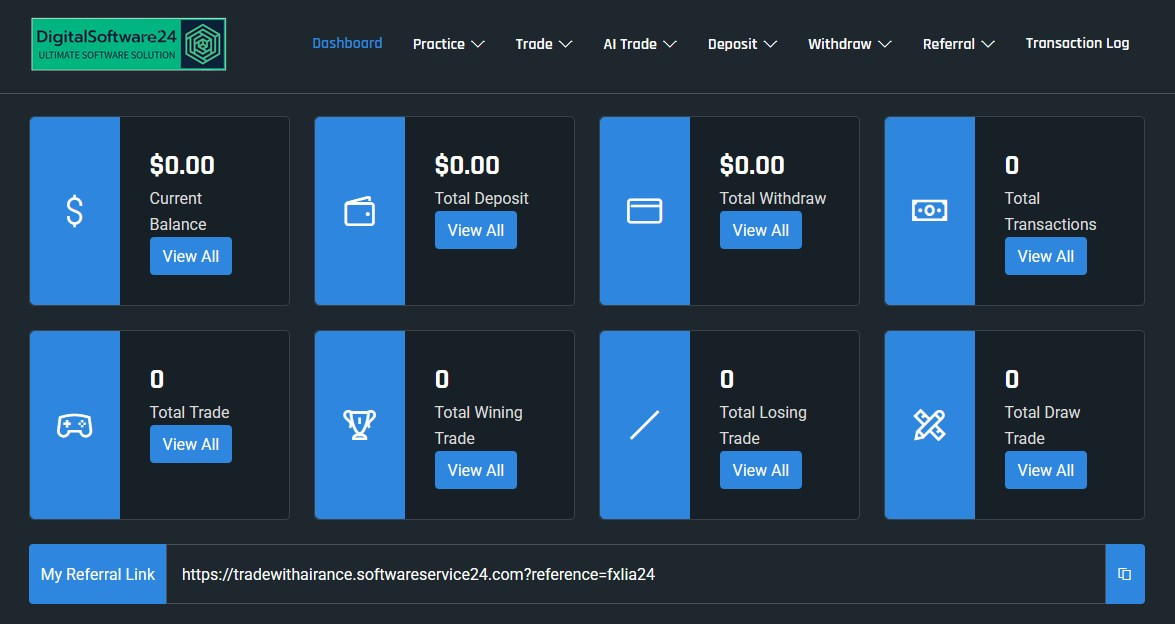The width and height of the screenshot is (1175, 624).
Task: Select the referral link URL field
Action: tap(635, 574)
